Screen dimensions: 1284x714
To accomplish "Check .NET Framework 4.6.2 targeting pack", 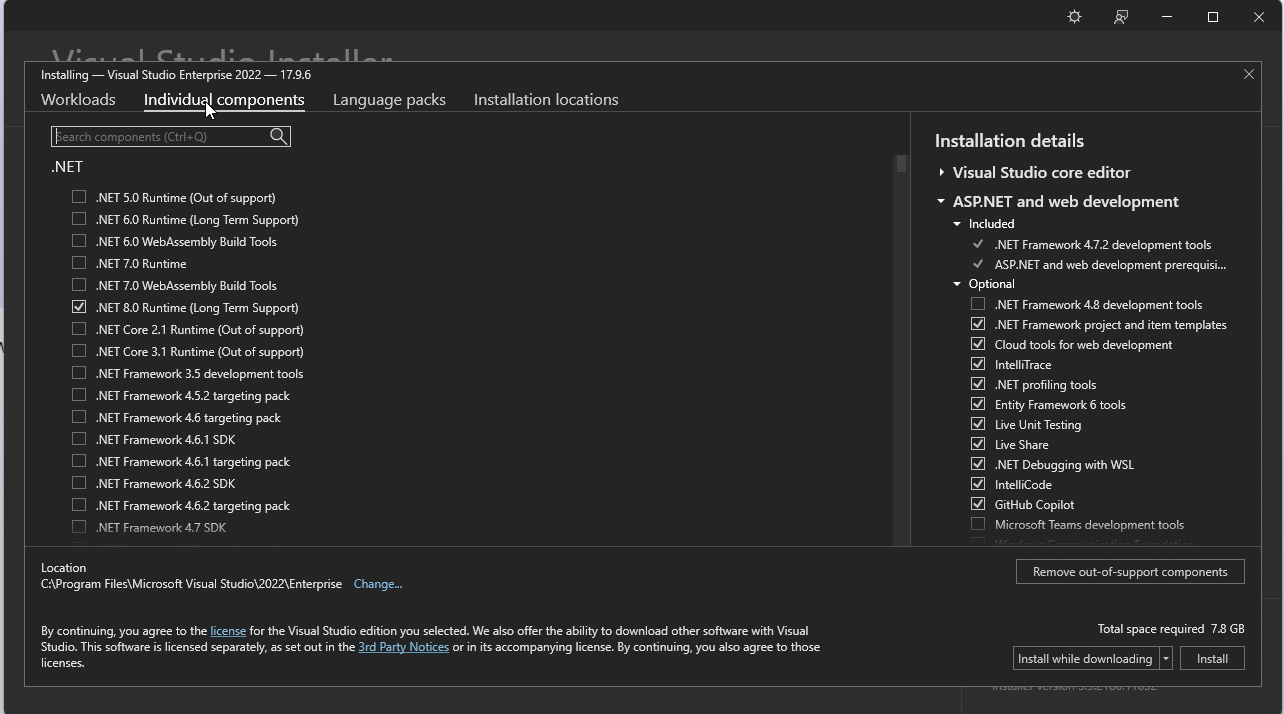I will pyautogui.click(x=79, y=505).
